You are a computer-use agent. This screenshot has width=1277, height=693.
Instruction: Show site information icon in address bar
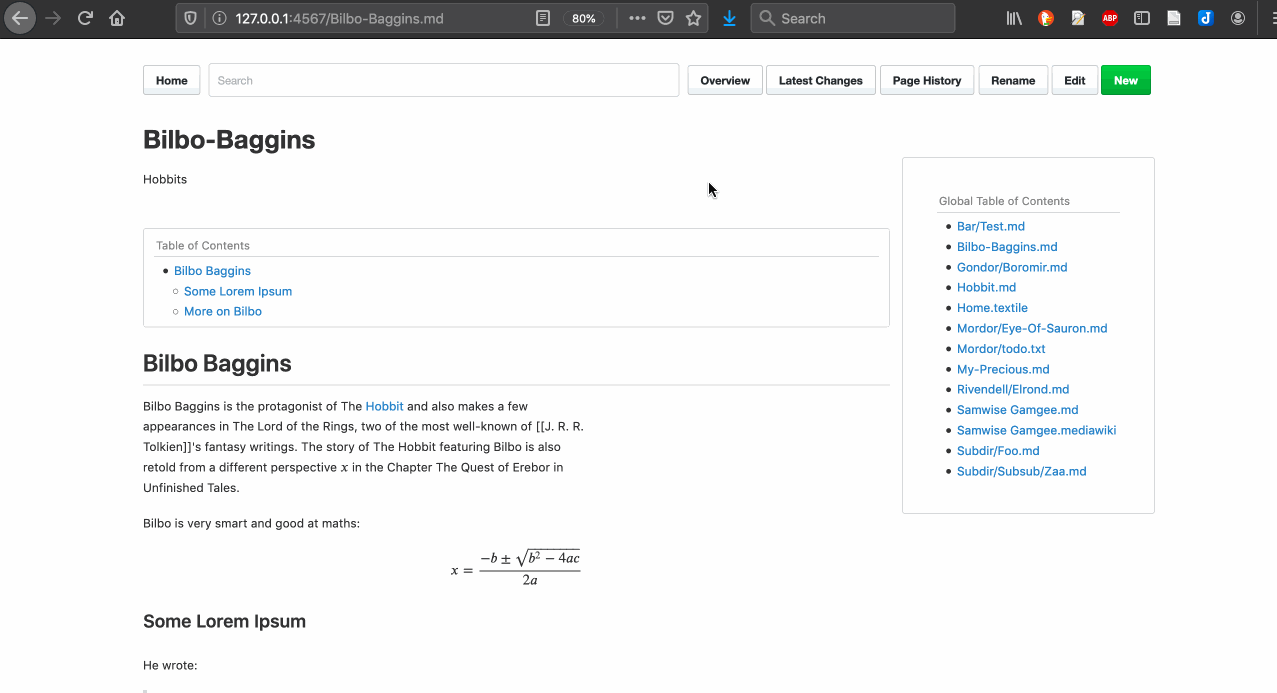(218, 18)
